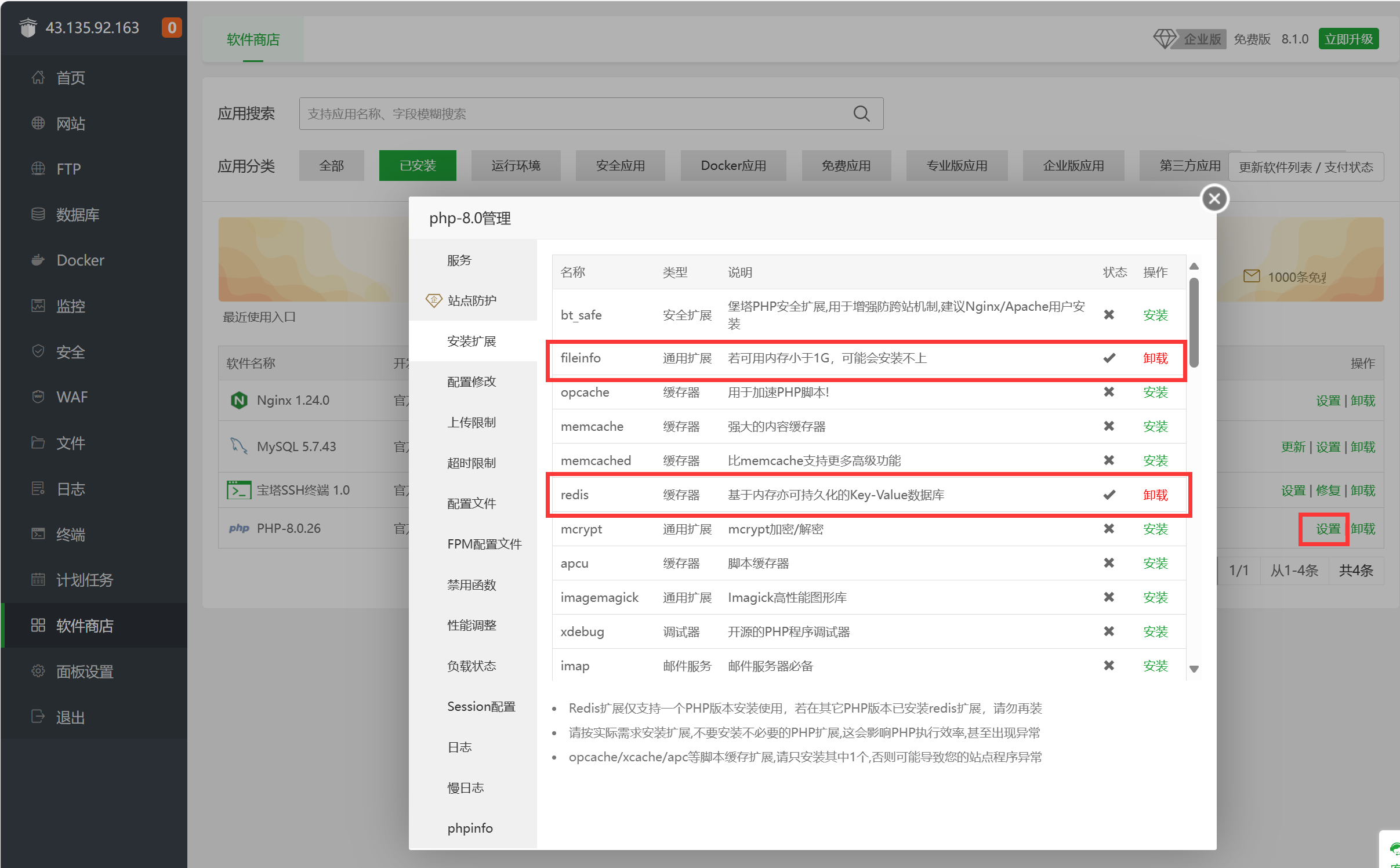Click the 网站 globe icon
This screenshot has width=1400, height=868.
[38, 123]
